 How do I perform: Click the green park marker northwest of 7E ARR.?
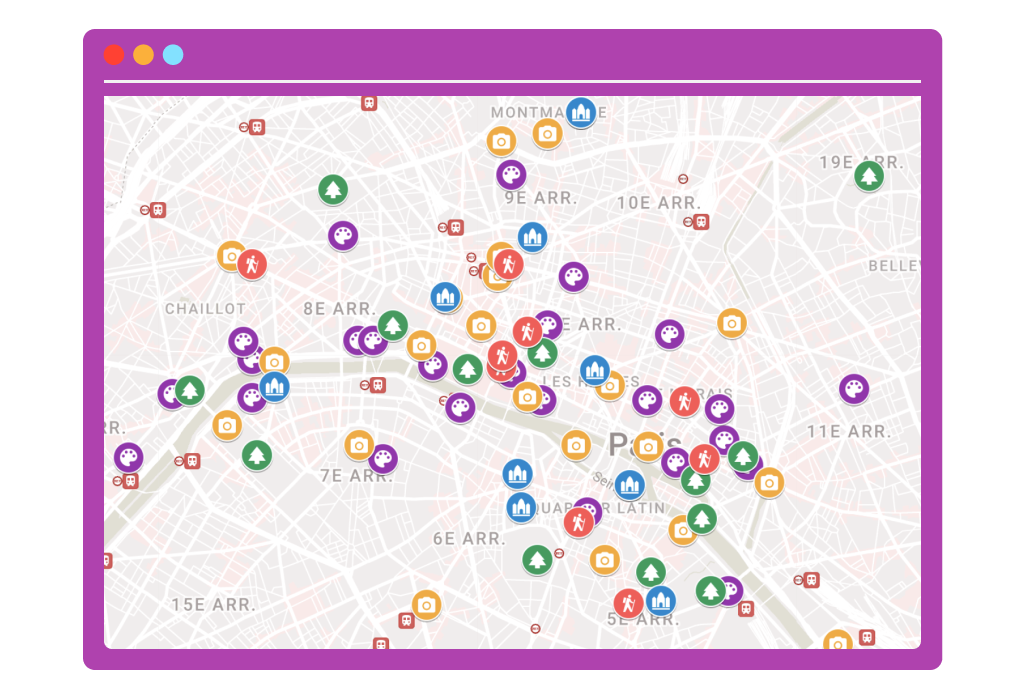[x=257, y=455]
